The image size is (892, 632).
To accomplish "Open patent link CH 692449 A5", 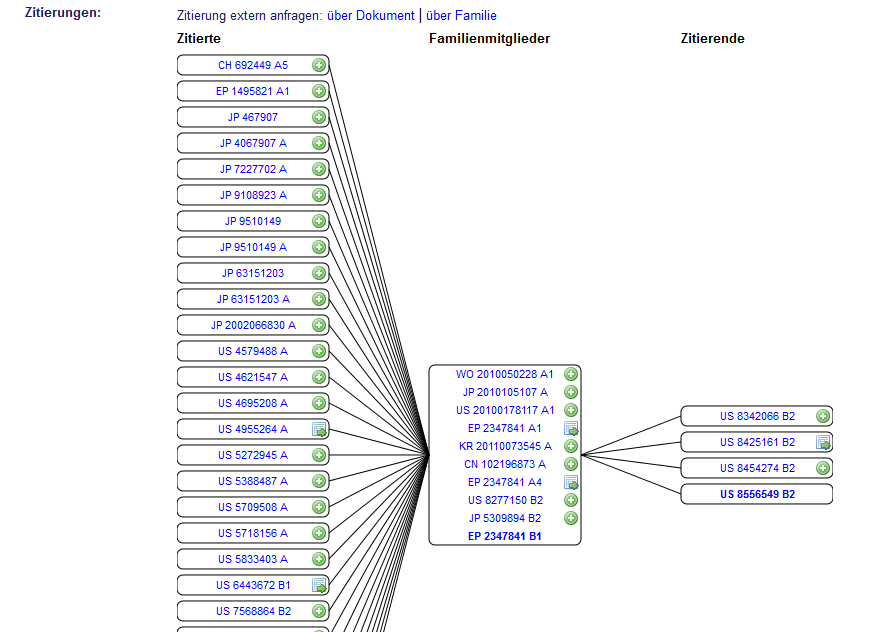I will point(253,65).
